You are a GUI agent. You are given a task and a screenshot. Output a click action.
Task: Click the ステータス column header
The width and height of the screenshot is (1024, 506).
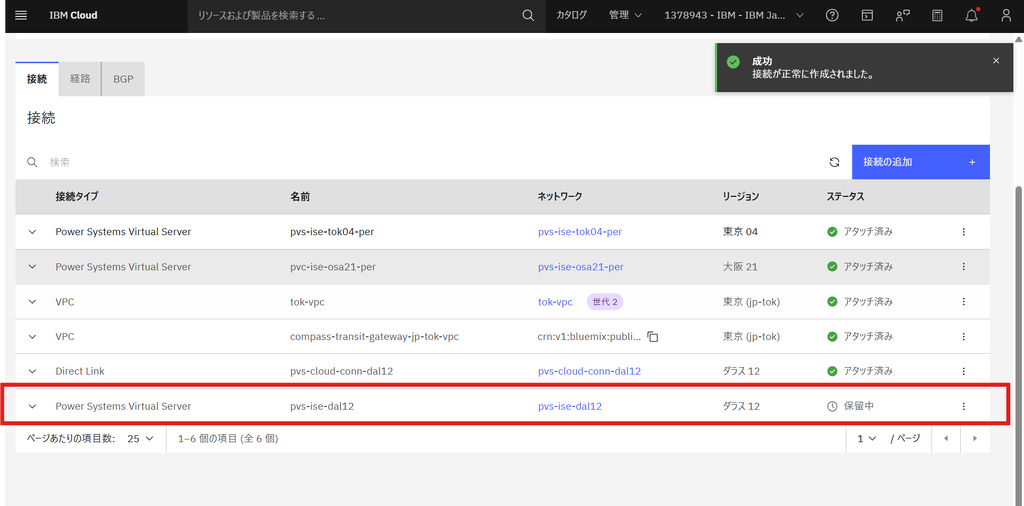click(845, 197)
